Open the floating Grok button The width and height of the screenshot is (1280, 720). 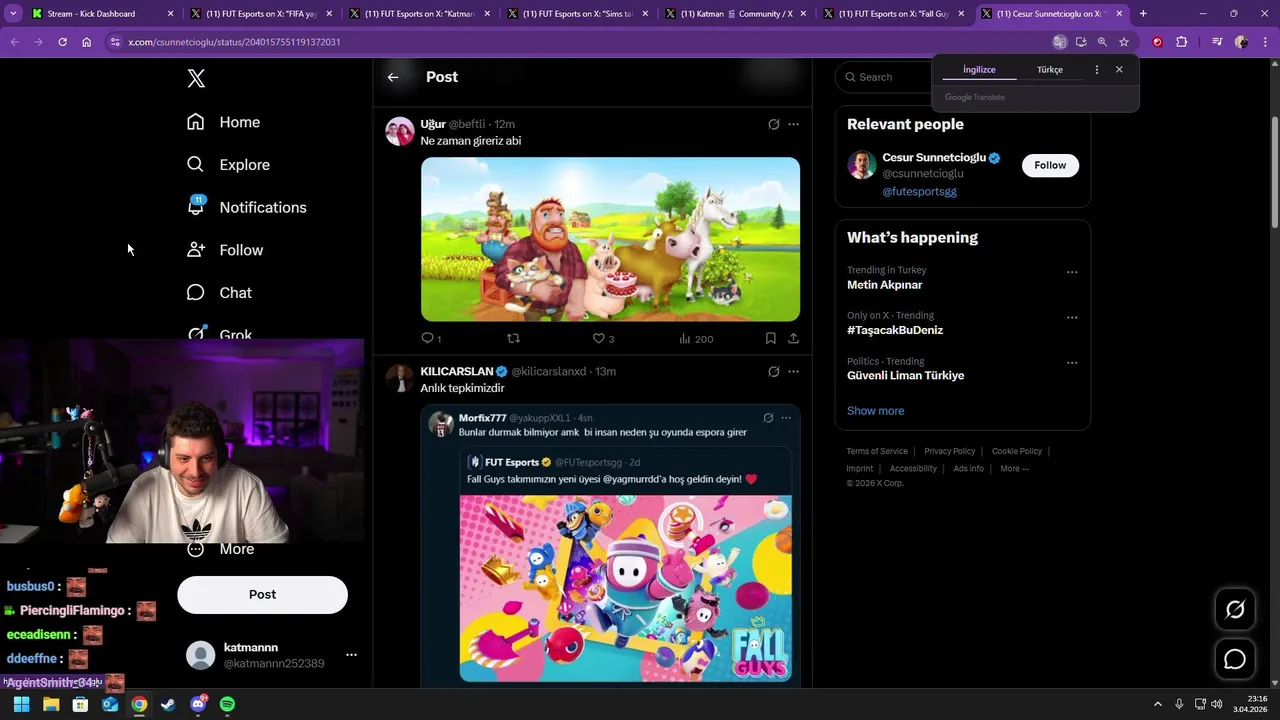click(1235, 610)
